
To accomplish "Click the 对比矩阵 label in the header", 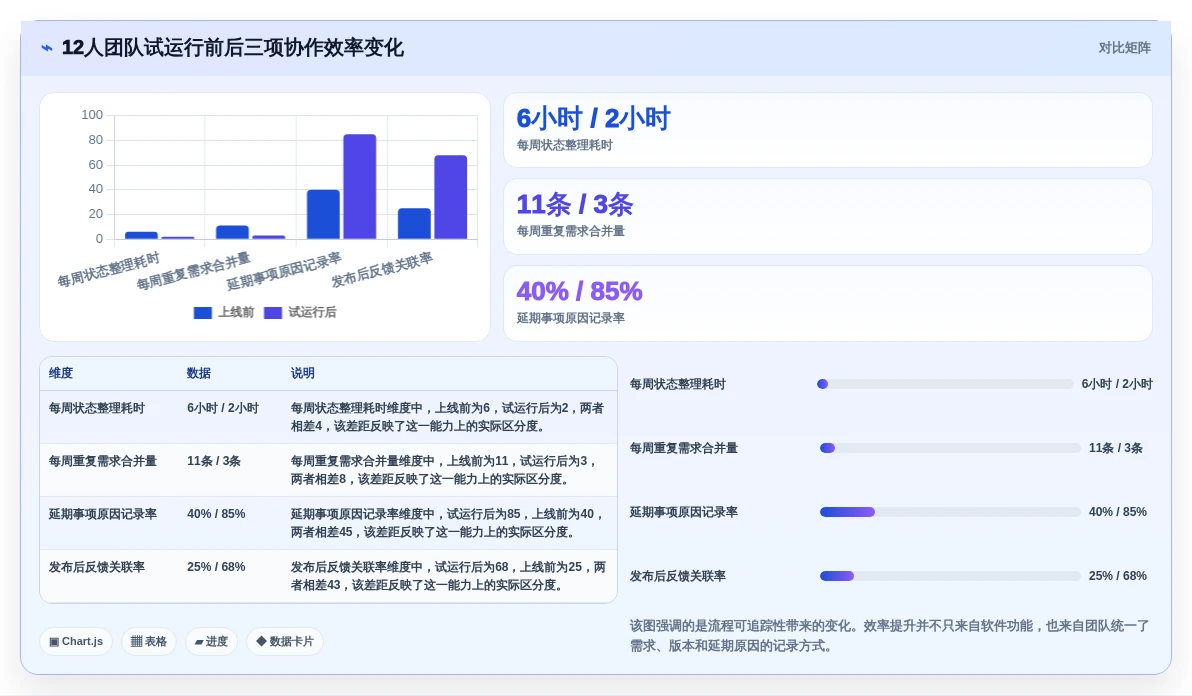I will point(1124,48).
